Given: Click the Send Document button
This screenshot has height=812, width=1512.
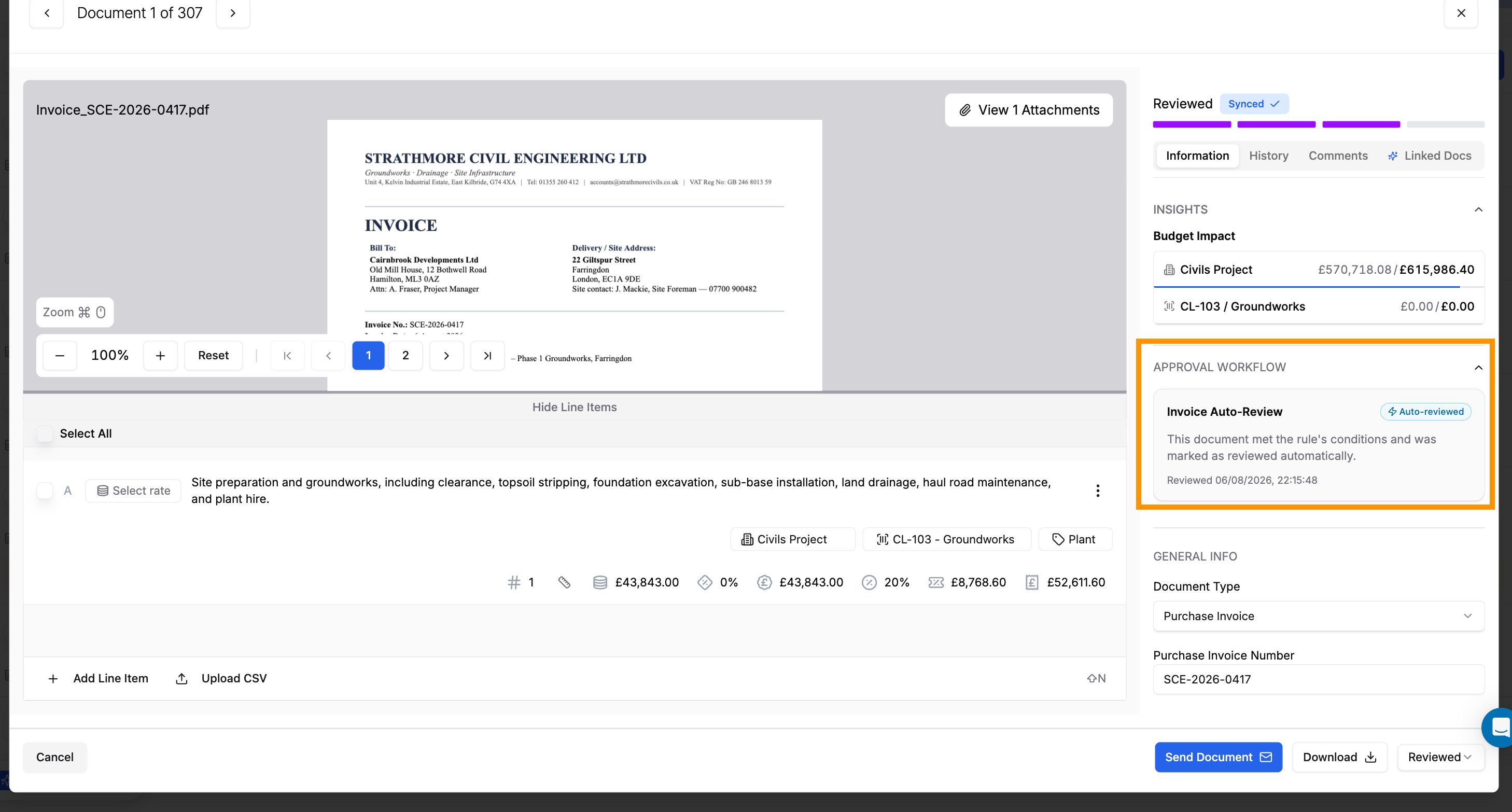Looking at the screenshot, I should click(1218, 757).
